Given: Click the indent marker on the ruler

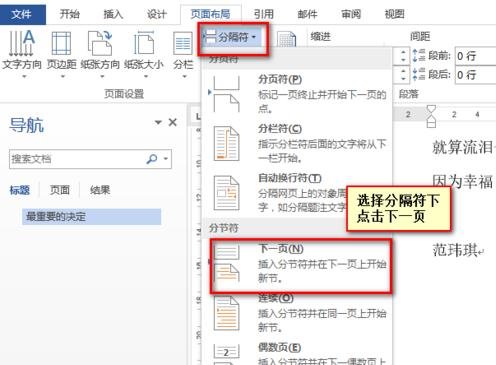Looking at the screenshot, I should tap(431, 116).
